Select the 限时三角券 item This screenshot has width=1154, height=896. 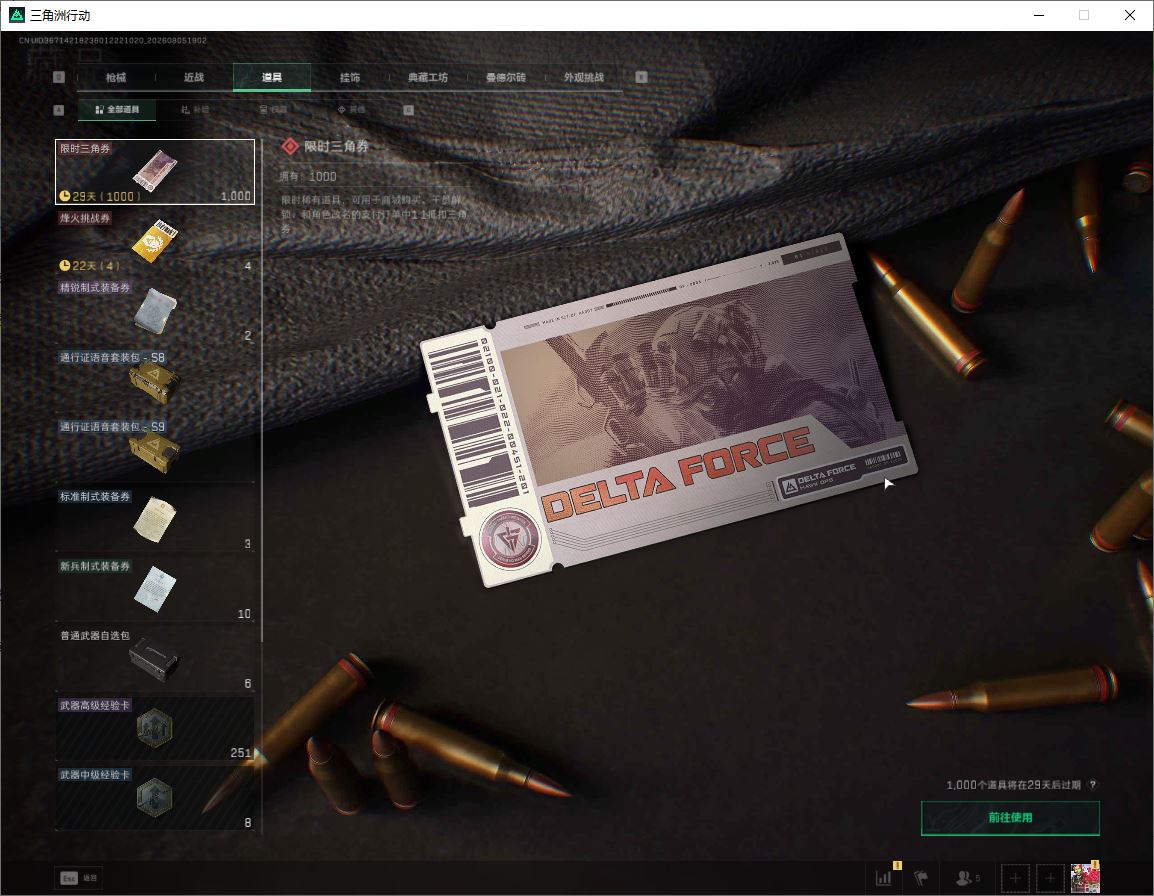[x=155, y=172]
